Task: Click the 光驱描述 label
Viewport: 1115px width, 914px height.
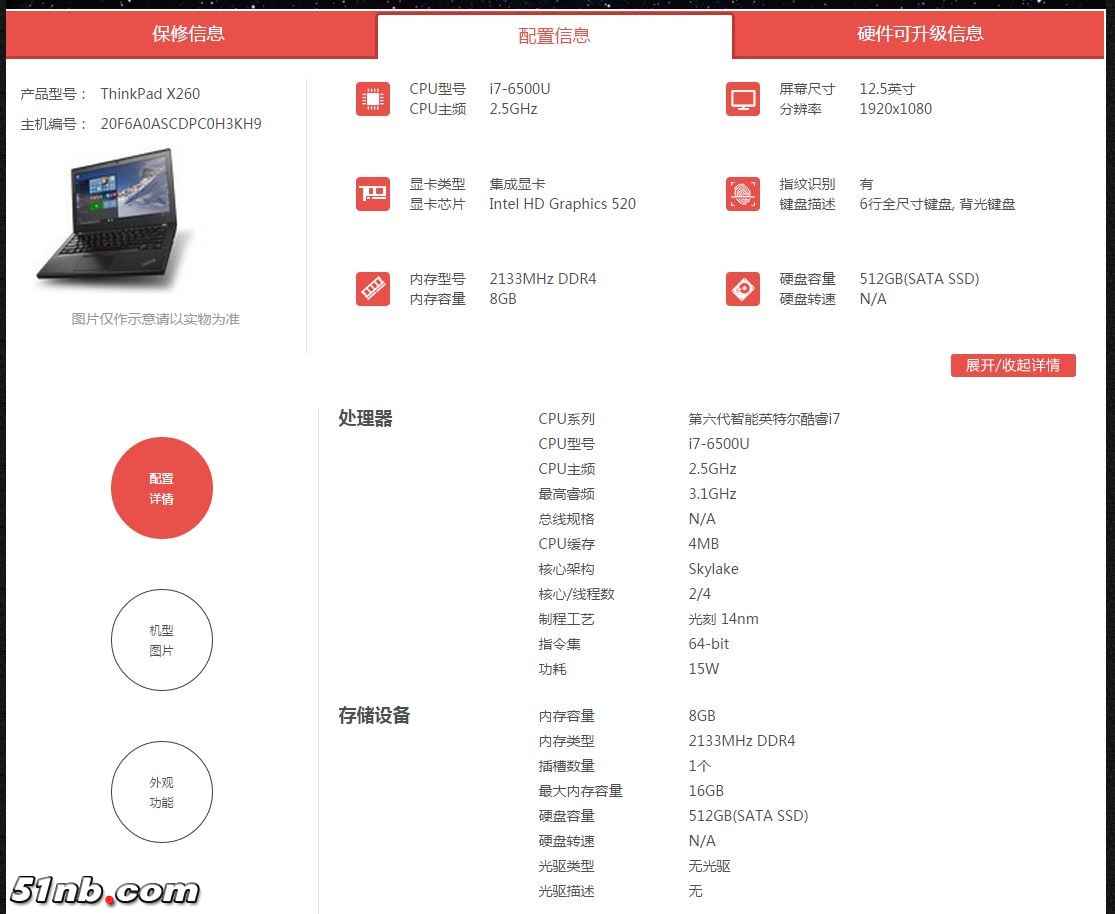Action: pos(566,891)
